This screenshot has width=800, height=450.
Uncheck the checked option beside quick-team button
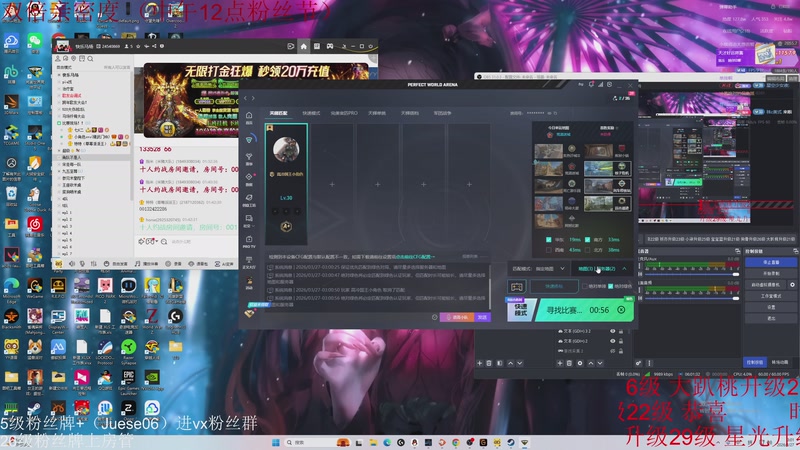[611, 286]
